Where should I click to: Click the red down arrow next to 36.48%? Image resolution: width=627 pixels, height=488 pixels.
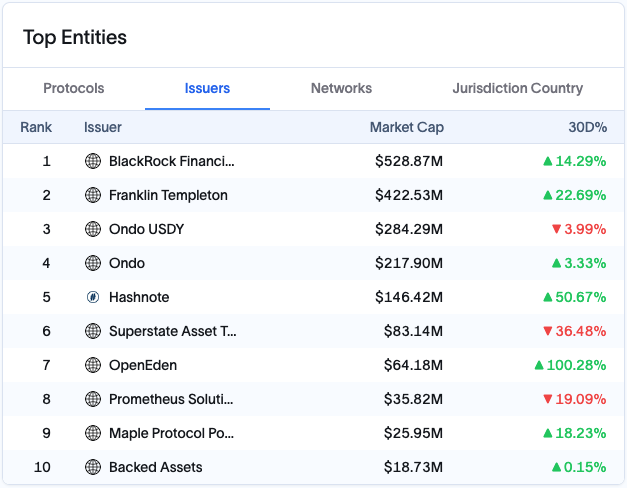coord(548,331)
